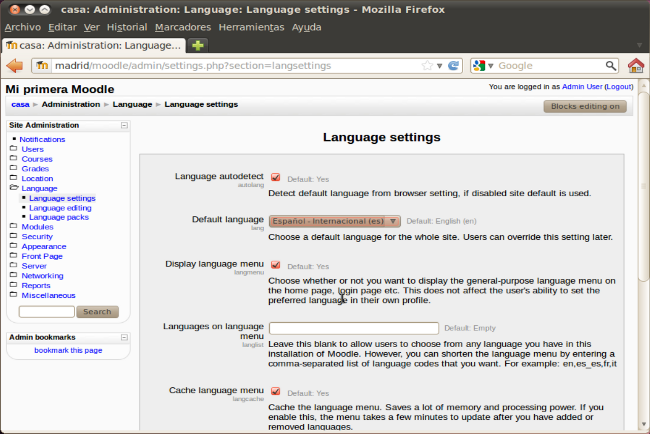This screenshot has width=650, height=434.
Task: Click the Blocks editing on button
Action: (x=585, y=106)
